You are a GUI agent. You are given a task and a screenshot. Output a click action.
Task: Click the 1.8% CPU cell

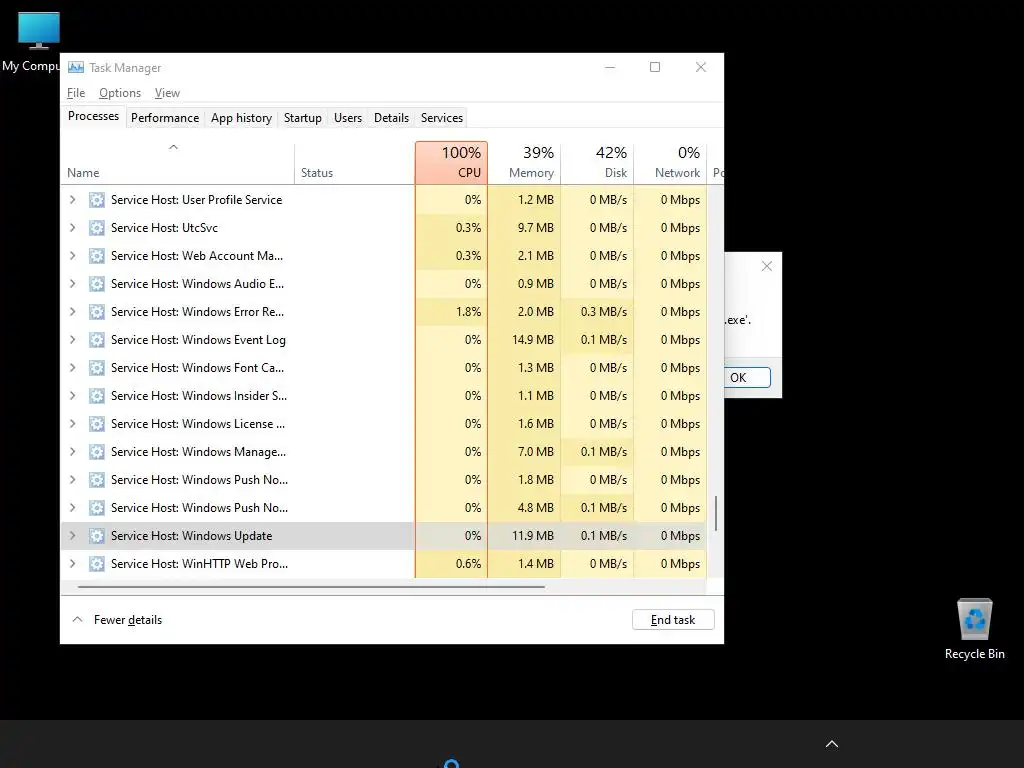pyautogui.click(x=451, y=312)
